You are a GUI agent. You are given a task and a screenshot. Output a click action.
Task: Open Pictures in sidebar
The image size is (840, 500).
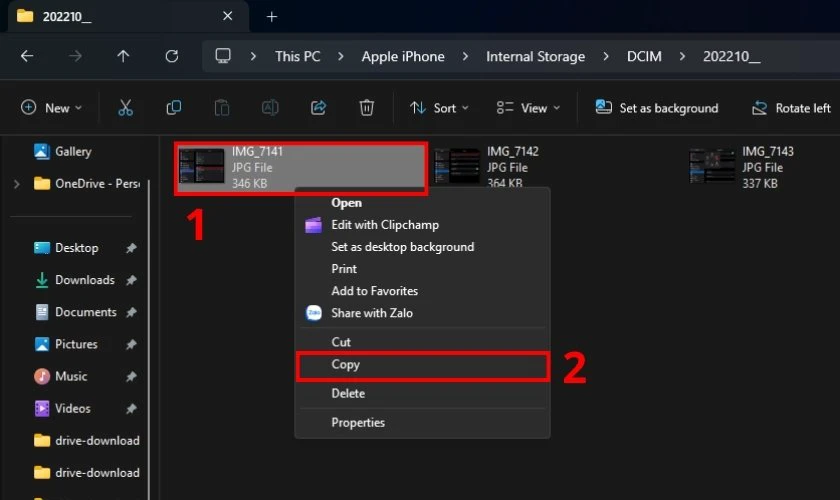(x=66, y=344)
